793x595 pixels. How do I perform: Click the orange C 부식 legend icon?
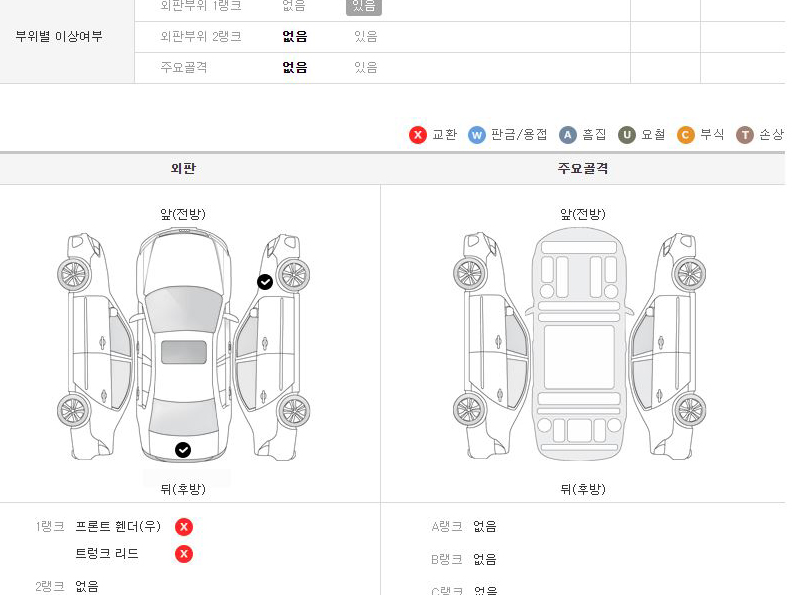(685, 135)
